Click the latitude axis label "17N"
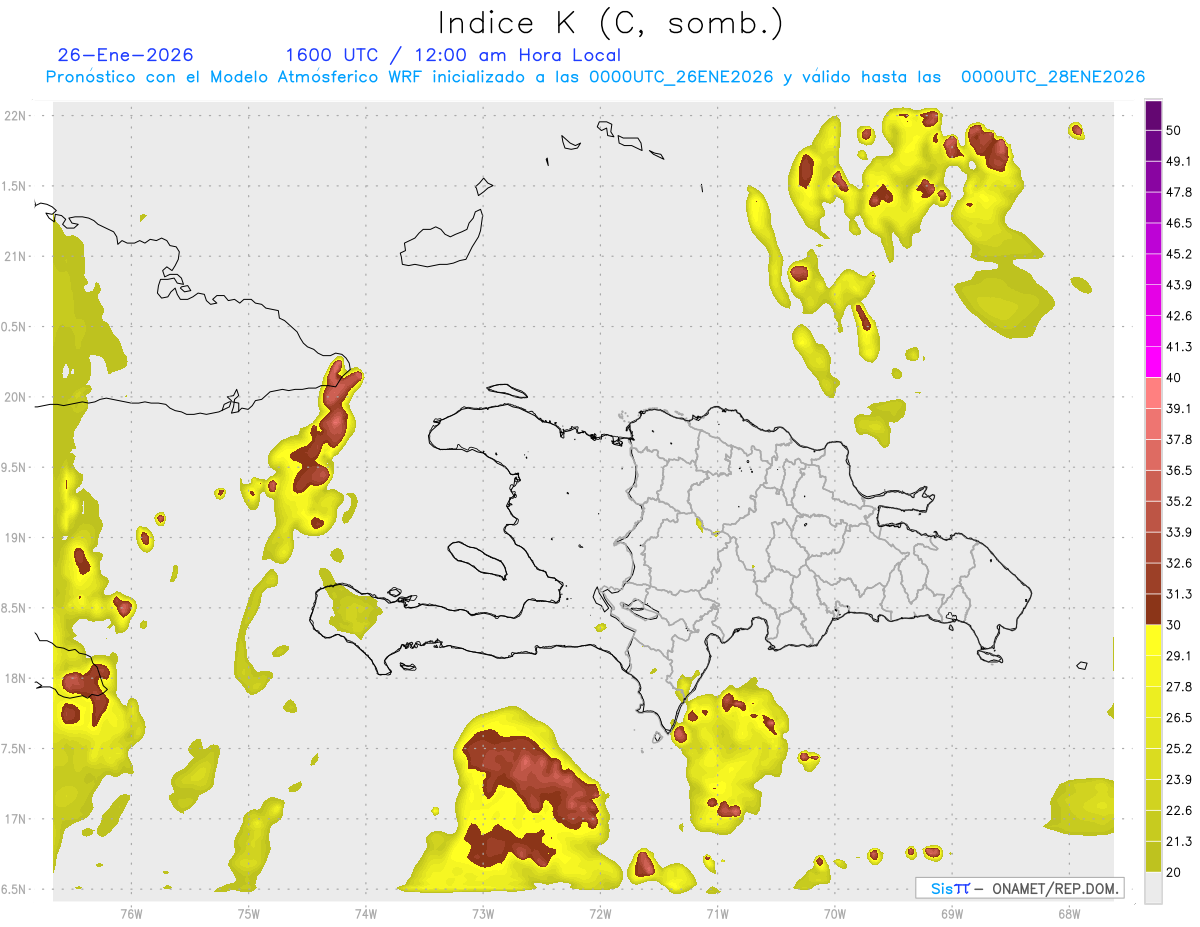Screen dimensions: 1200x927 coord(17,820)
